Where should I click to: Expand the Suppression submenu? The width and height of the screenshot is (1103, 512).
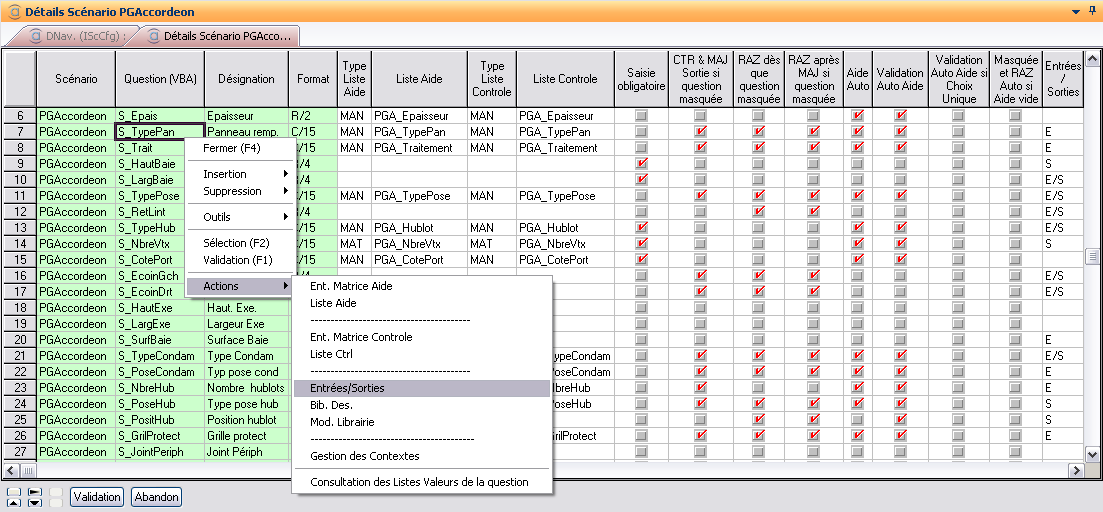[239, 191]
